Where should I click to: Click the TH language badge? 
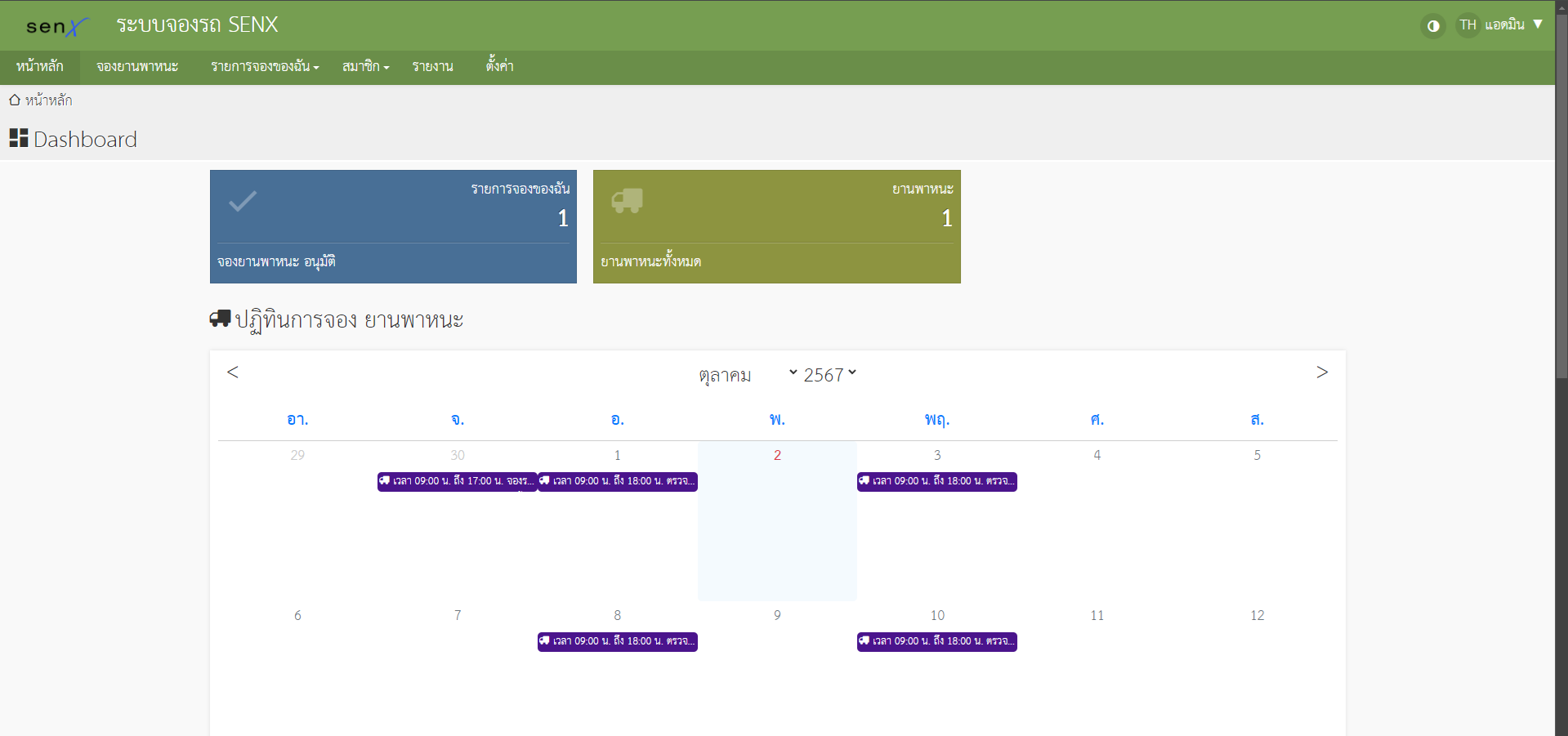pos(1467,25)
